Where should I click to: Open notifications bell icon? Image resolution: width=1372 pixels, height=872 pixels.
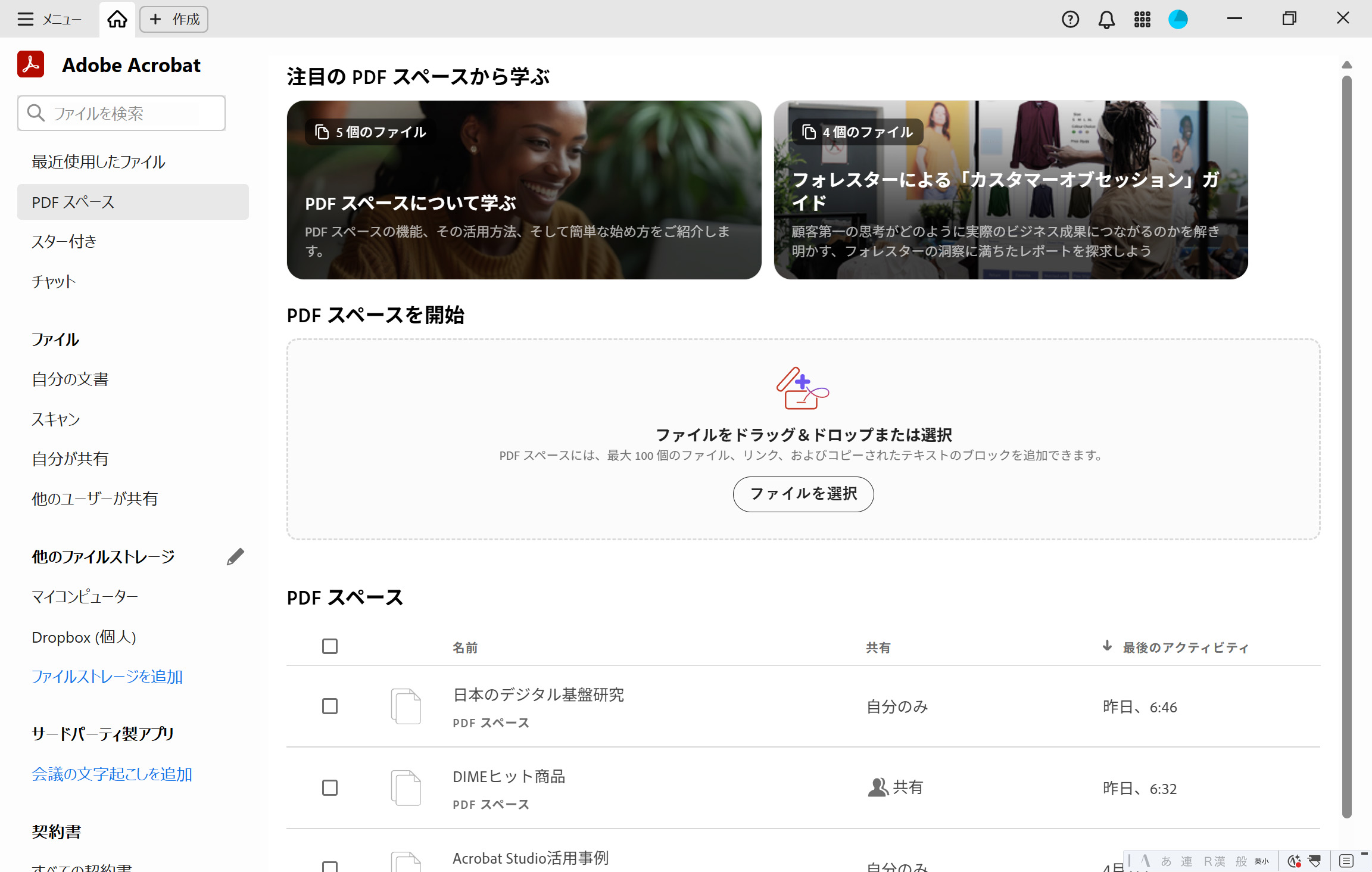(x=1106, y=20)
